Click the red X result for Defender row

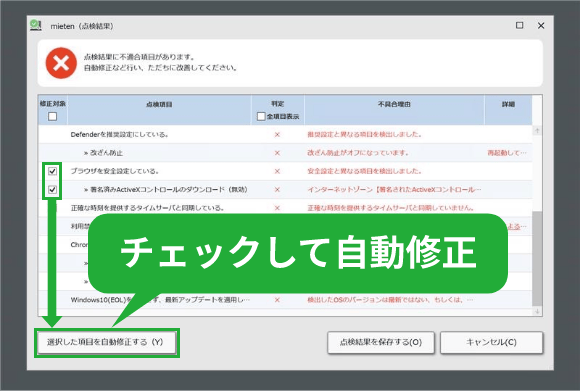pyautogui.click(x=277, y=135)
